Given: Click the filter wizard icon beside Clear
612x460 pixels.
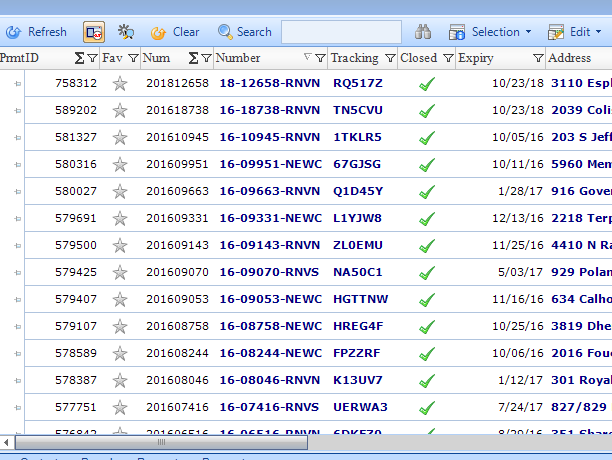Looking at the screenshot, I should 126,32.
